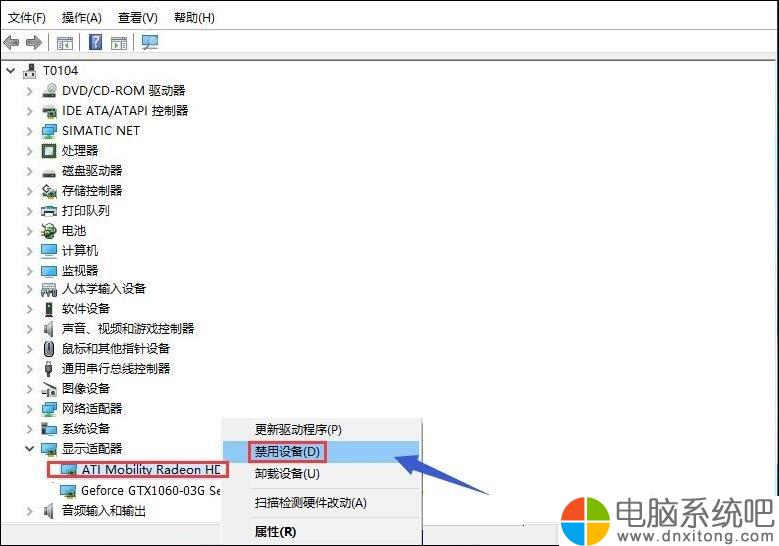
Task: Click the 系统设备 folder icon
Action: click(49, 429)
